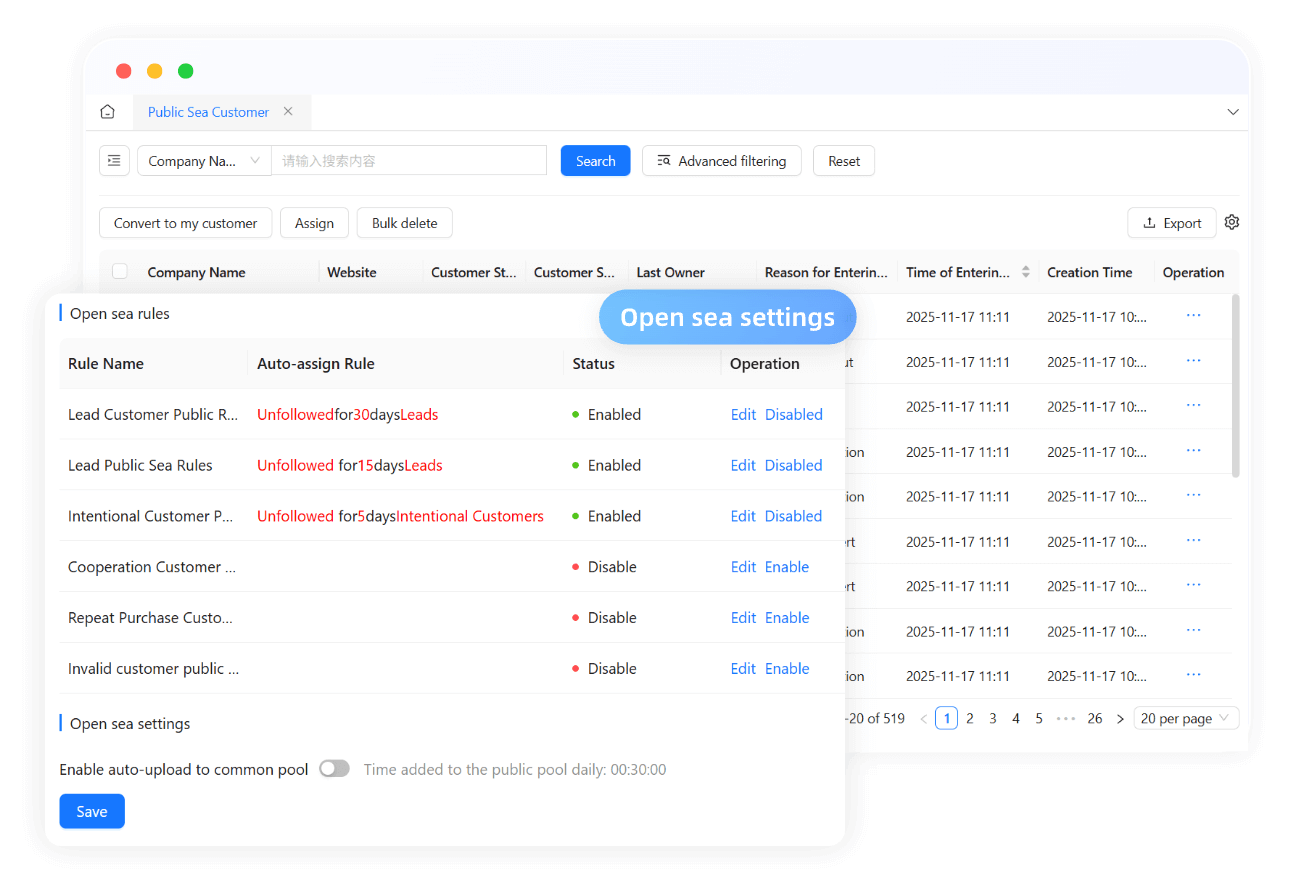Open the 20 per page dropdown
This screenshot has height=891, width=1289.
point(1185,717)
